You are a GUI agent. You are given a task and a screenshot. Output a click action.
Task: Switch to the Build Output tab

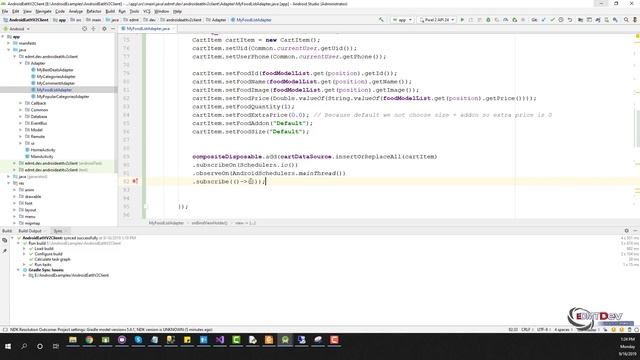click(30, 231)
